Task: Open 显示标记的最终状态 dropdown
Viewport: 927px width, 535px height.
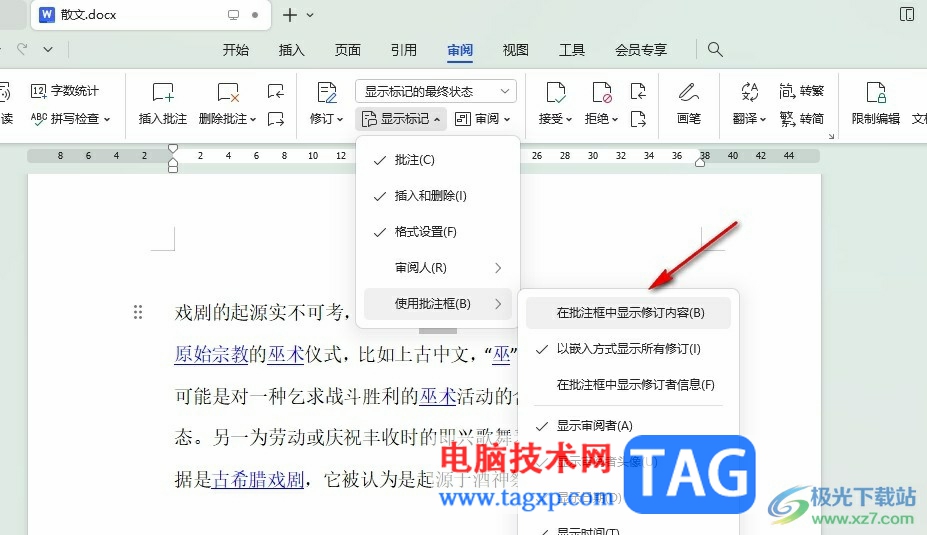Action: (x=436, y=92)
